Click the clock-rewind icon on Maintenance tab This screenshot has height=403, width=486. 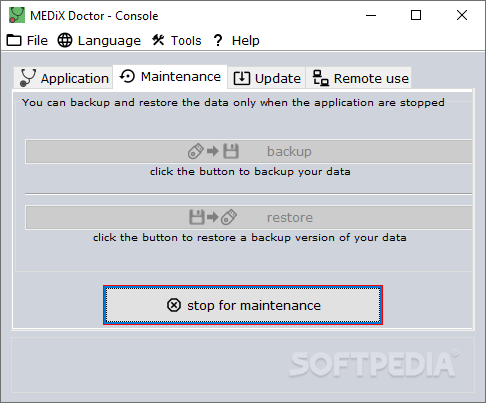click(x=127, y=76)
